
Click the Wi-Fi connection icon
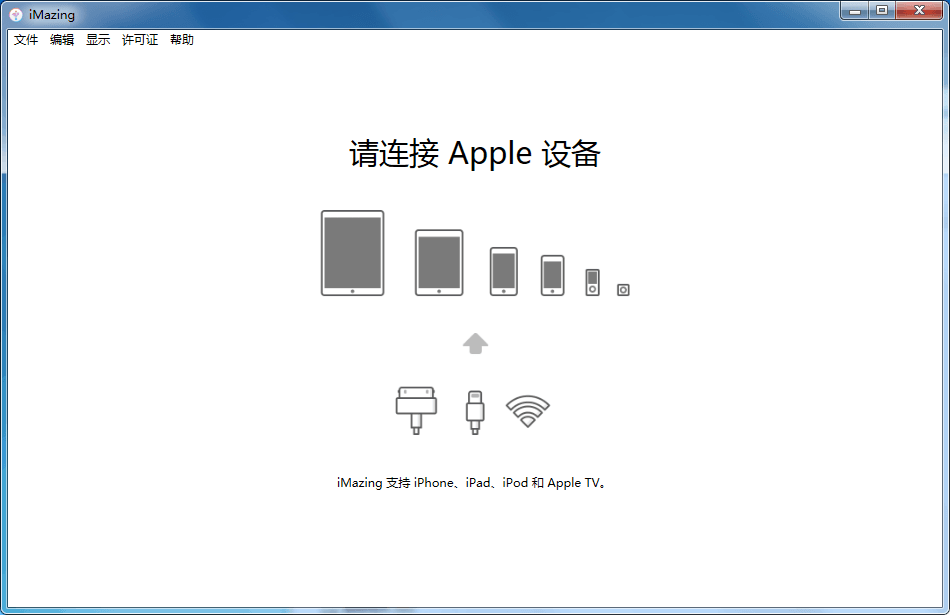point(529,410)
